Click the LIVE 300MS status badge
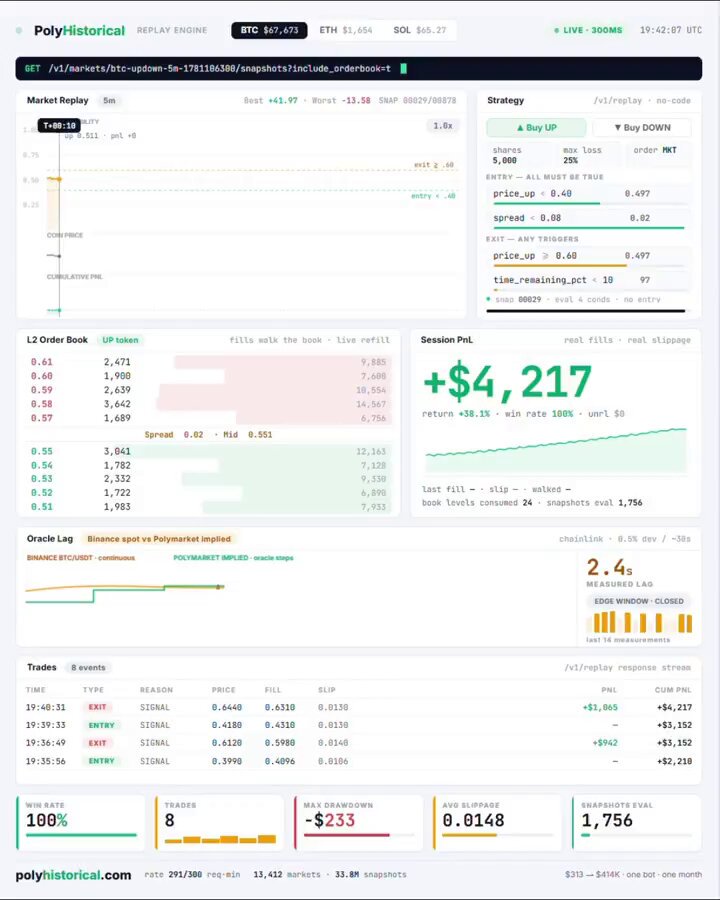Viewport: 720px width, 900px height. pos(588,30)
